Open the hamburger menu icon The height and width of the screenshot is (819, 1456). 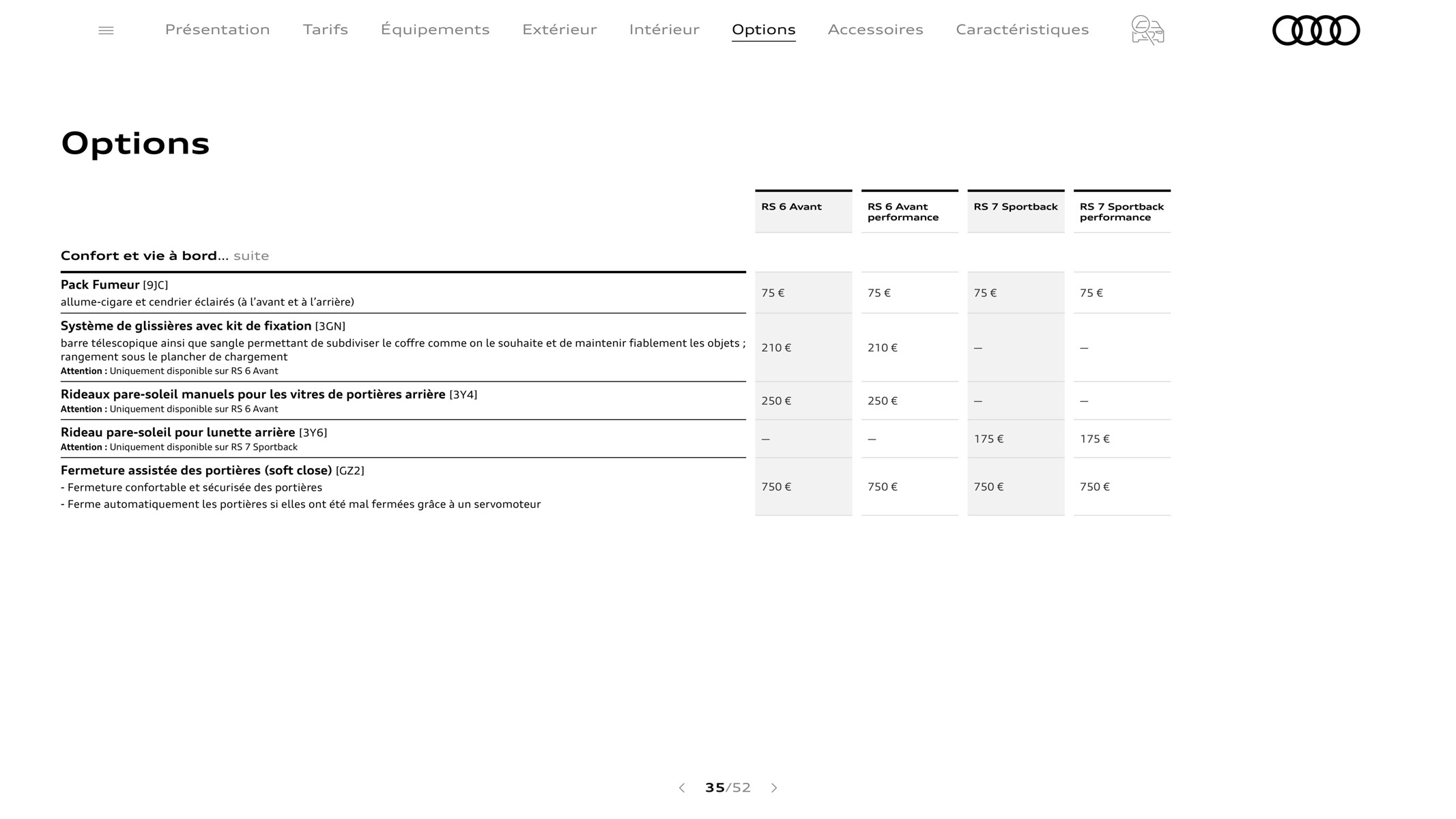pos(106,30)
